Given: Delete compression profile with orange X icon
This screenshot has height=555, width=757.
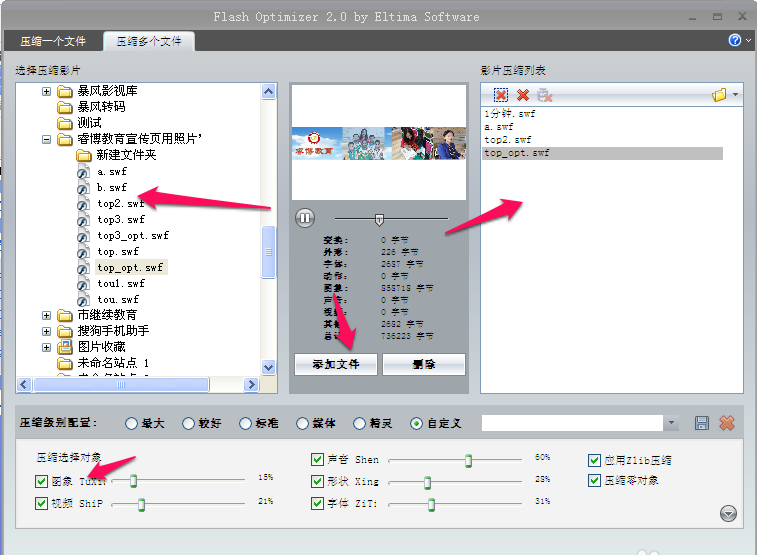Looking at the screenshot, I should click(x=727, y=423).
